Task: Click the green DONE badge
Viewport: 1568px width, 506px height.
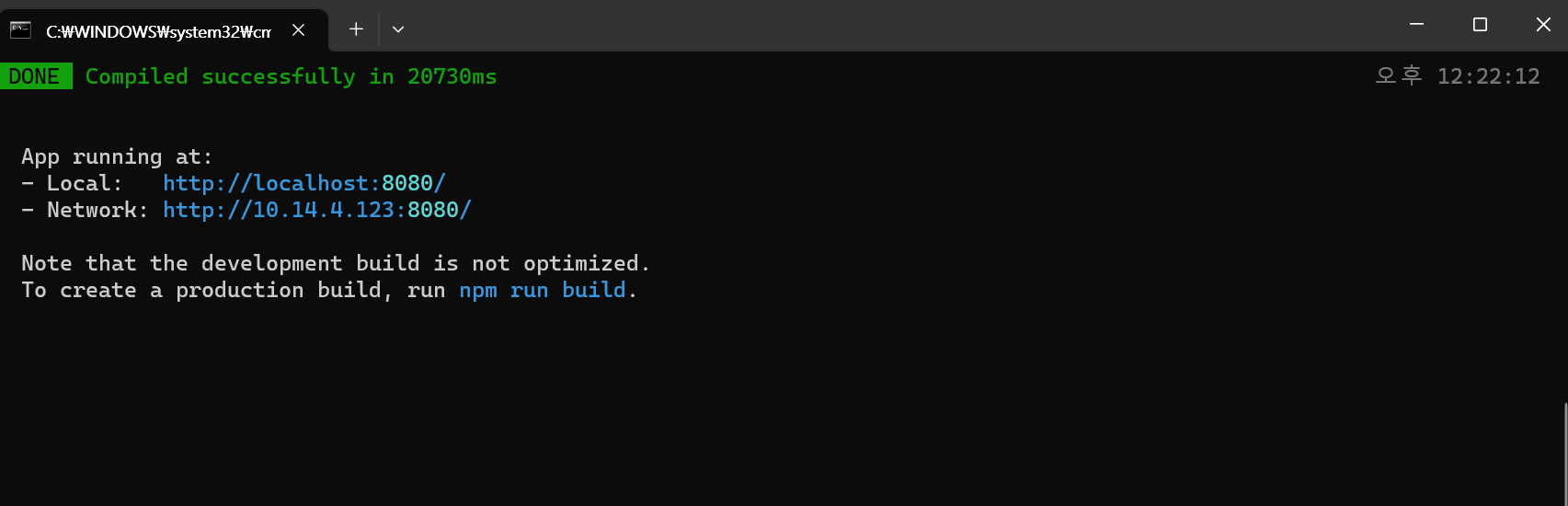Action: click(37, 76)
